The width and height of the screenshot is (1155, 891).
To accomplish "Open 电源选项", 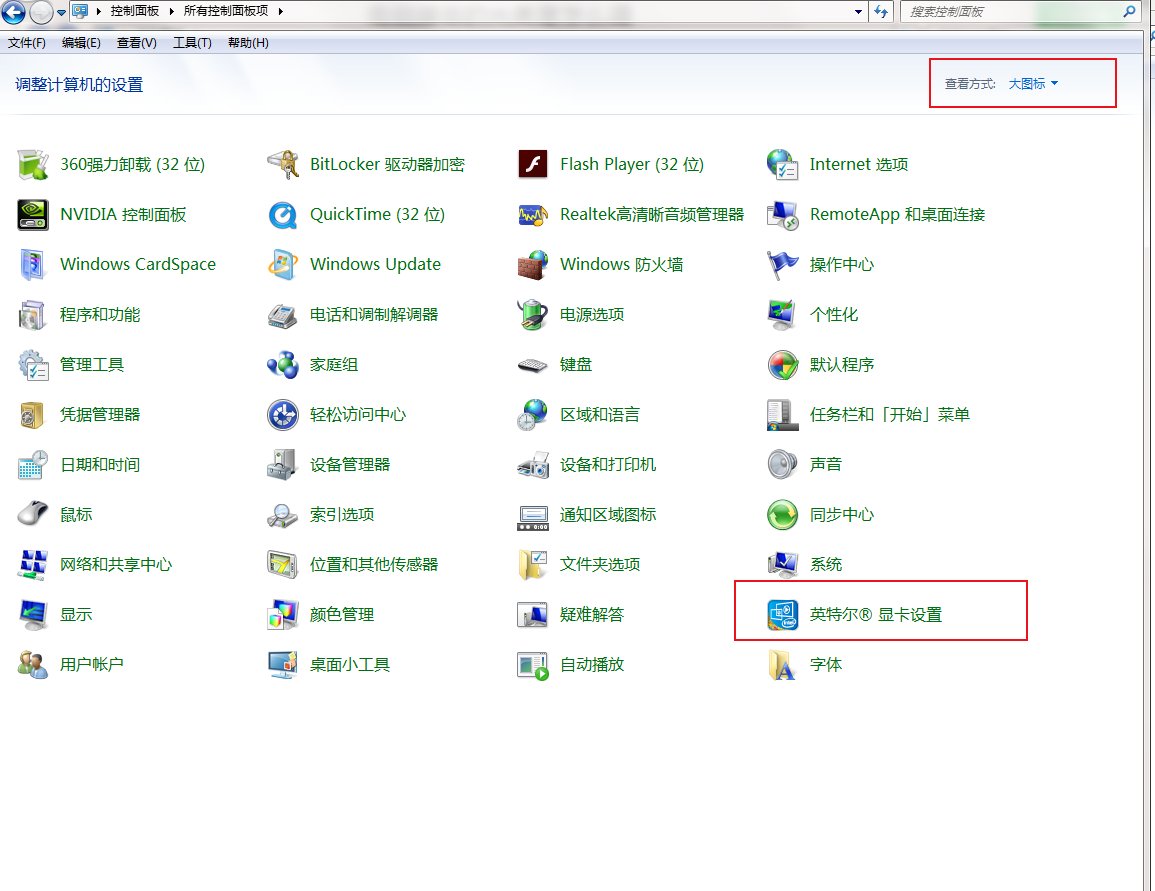I will click(x=594, y=314).
